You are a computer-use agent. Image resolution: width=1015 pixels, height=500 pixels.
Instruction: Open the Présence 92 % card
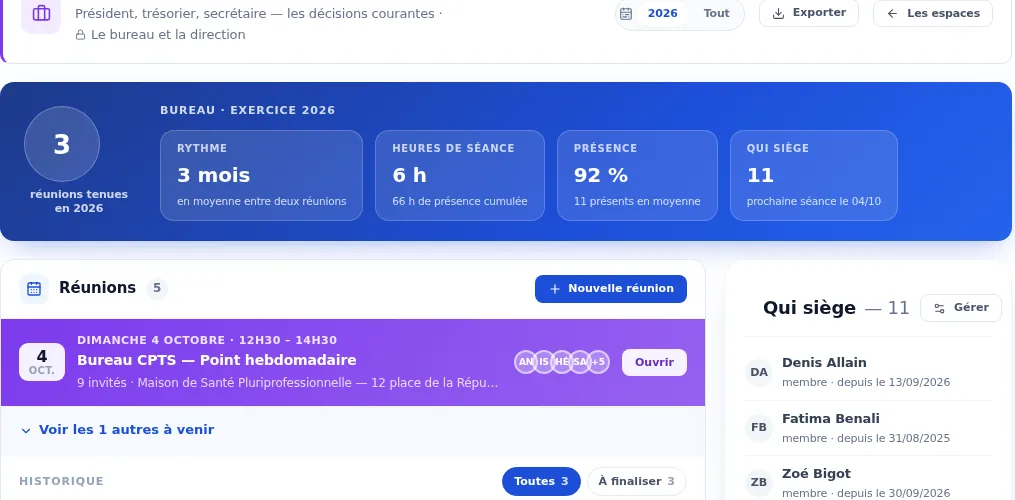click(637, 176)
